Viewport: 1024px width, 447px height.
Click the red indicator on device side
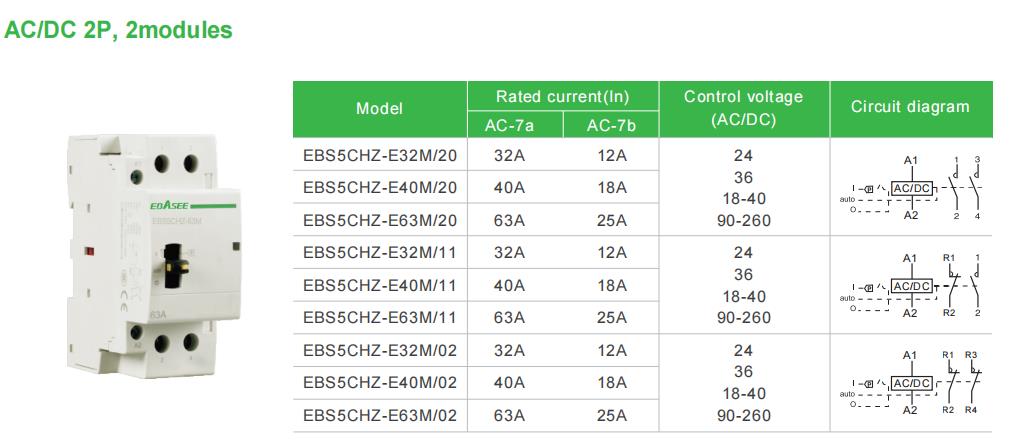pos(89,250)
